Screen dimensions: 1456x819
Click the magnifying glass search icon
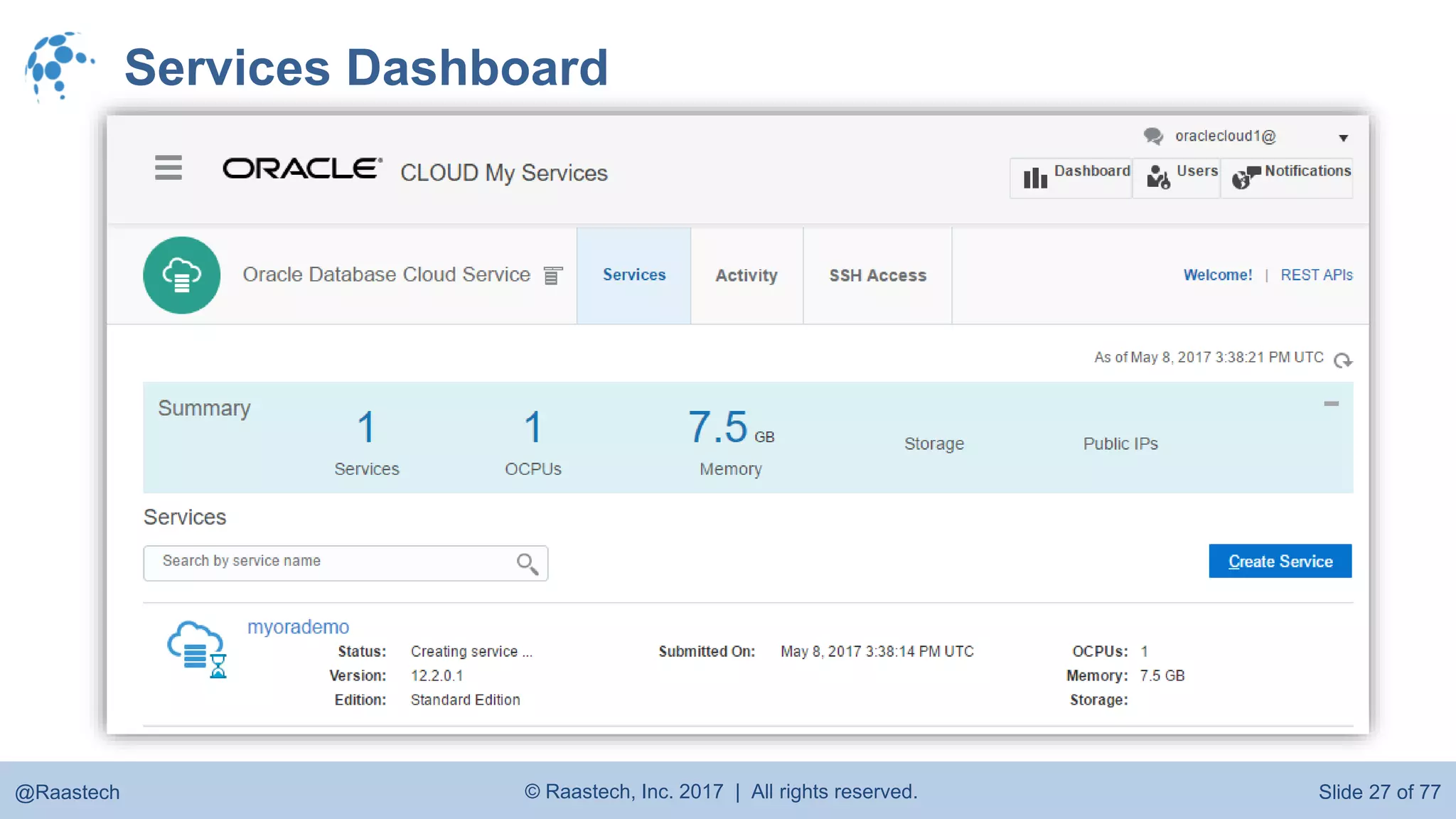tap(527, 564)
